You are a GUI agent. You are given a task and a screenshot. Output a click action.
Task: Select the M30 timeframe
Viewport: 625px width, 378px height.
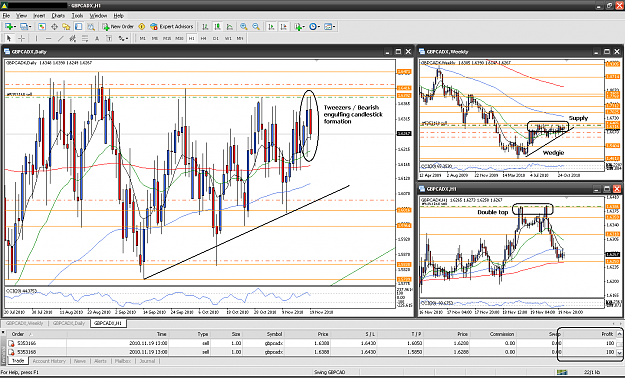[x=179, y=38]
